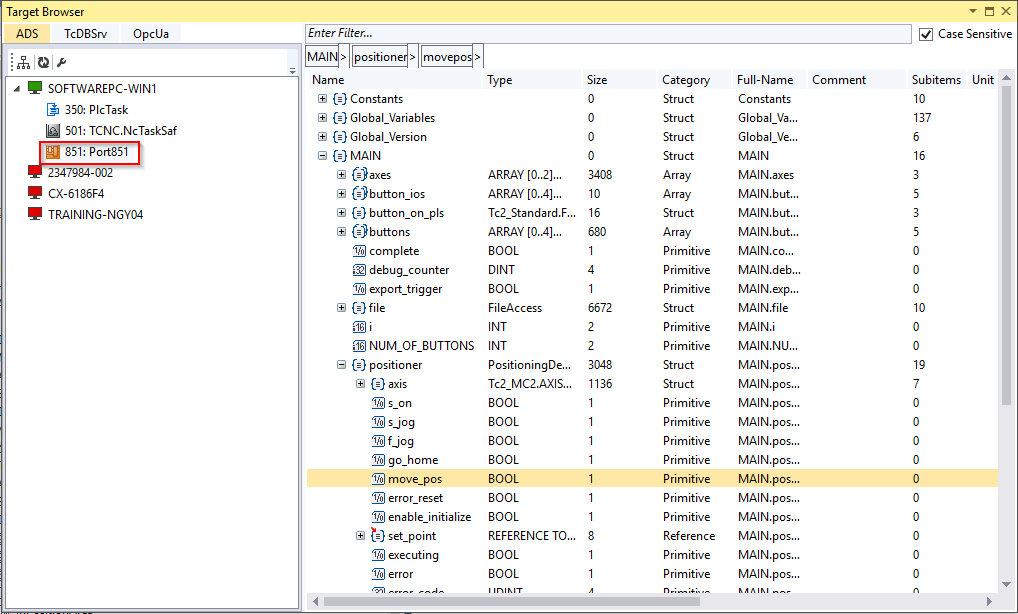Click the 851: Port851 PLC icon
Screen dimensions: 1018x614
click(x=53, y=152)
